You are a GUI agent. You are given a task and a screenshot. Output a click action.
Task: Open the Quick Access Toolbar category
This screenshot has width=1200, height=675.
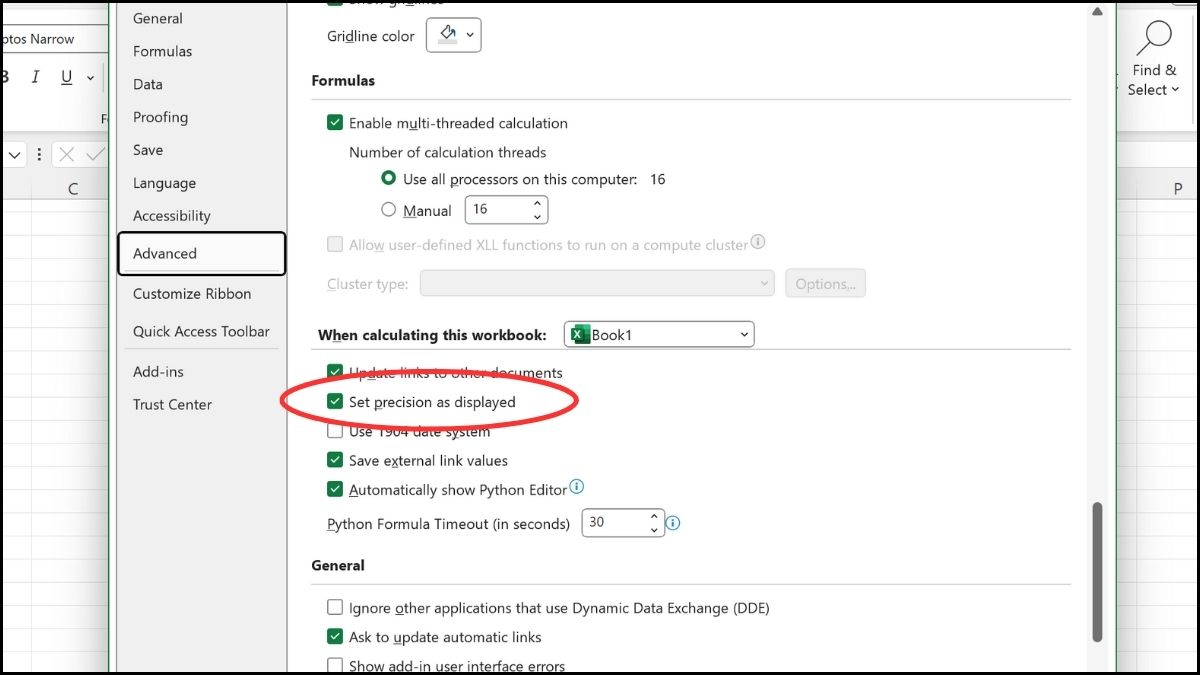click(201, 331)
